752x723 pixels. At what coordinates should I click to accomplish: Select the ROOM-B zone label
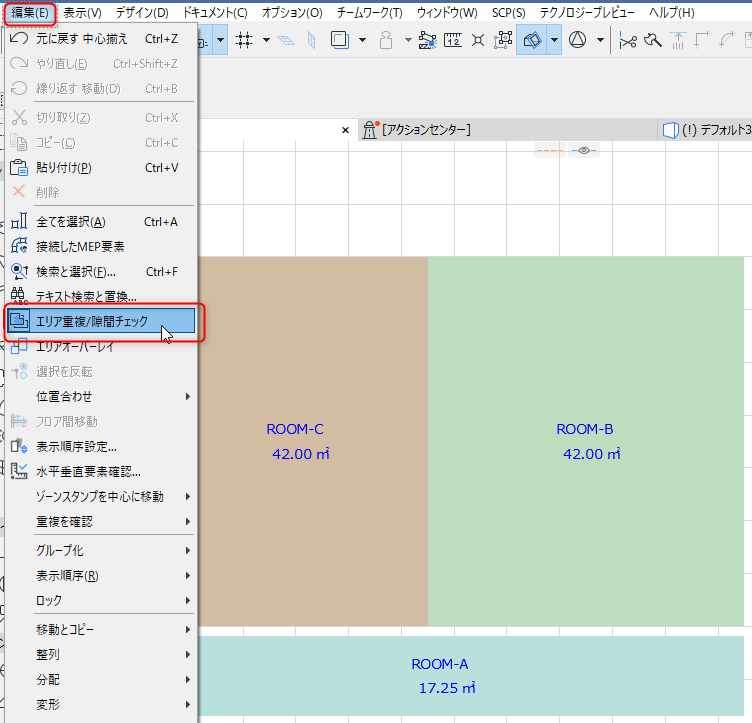coord(585,429)
